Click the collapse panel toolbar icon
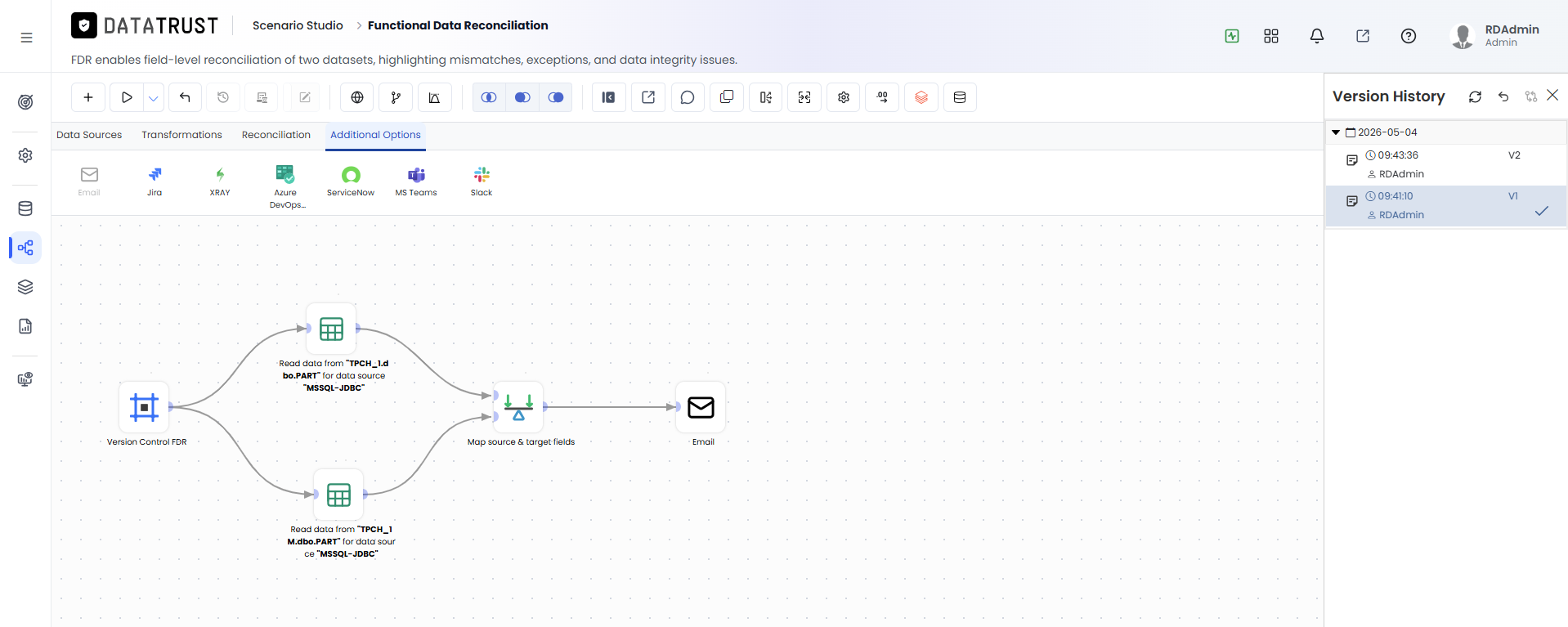The width and height of the screenshot is (1568, 627). click(x=608, y=97)
